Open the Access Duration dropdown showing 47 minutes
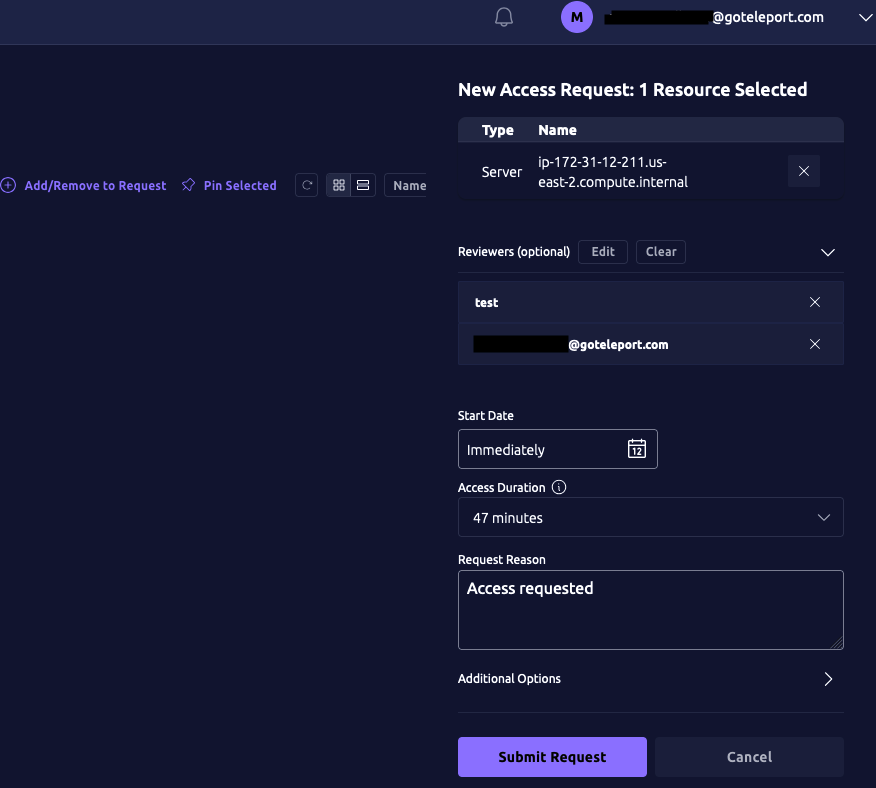This screenshot has width=876, height=788. coord(650,517)
